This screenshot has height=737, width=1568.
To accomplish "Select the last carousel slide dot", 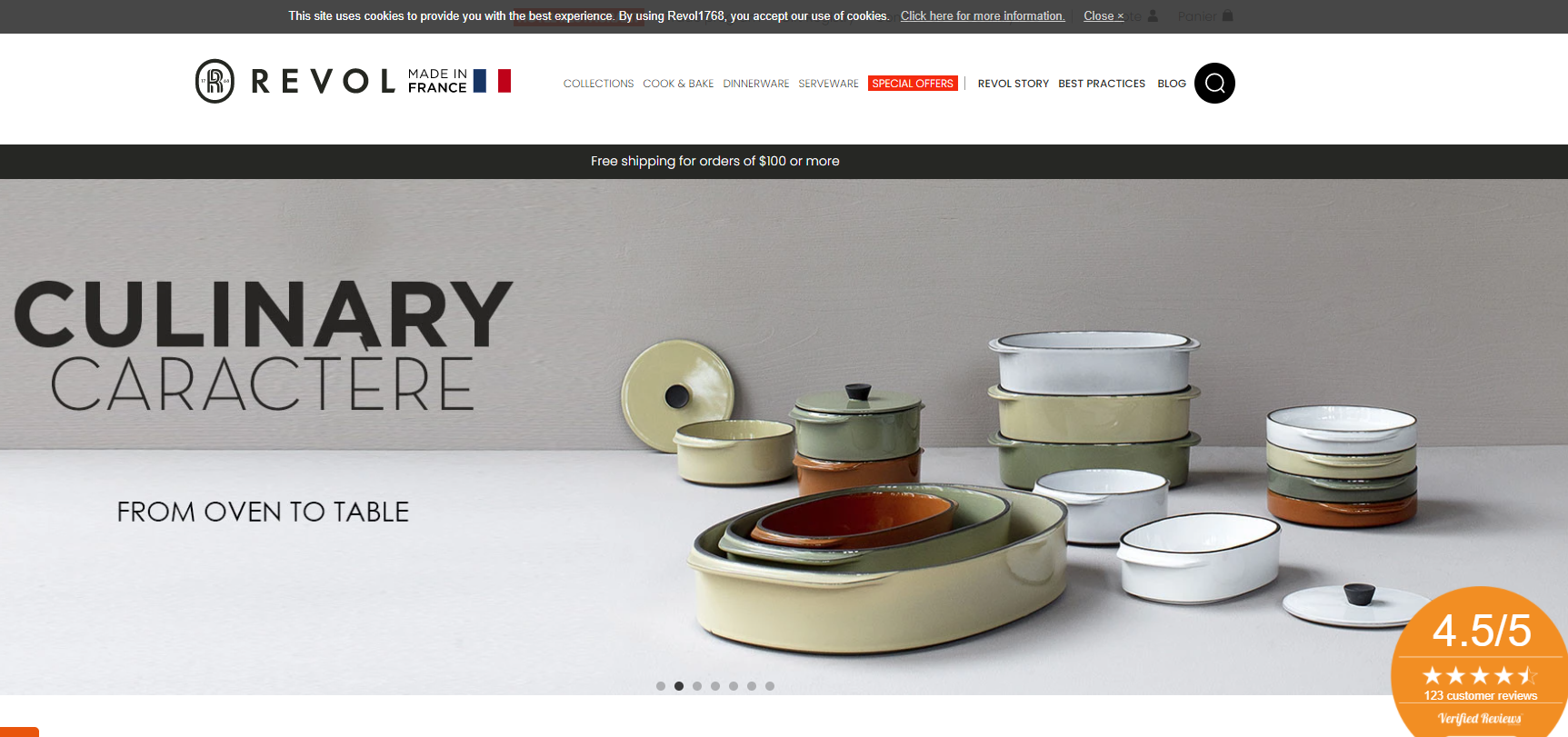I will (770, 686).
